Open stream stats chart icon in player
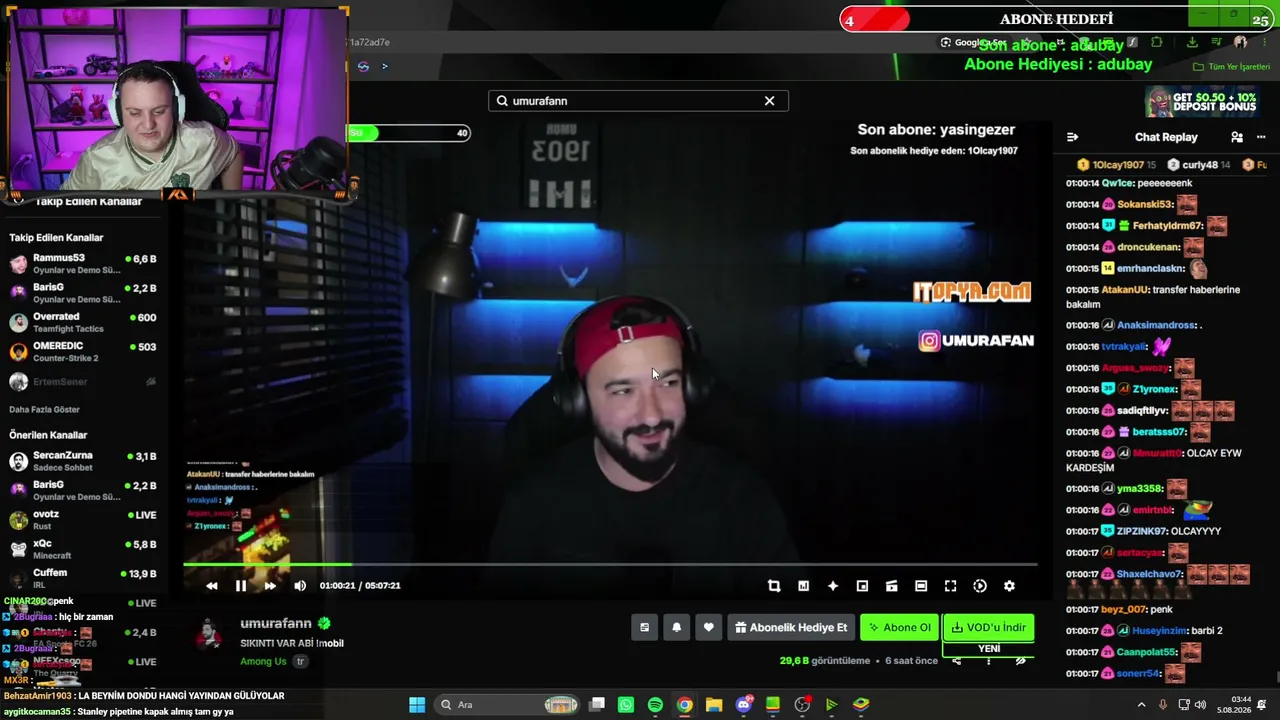This screenshot has width=1280, height=720. pyautogui.click(x=803, y=586)
